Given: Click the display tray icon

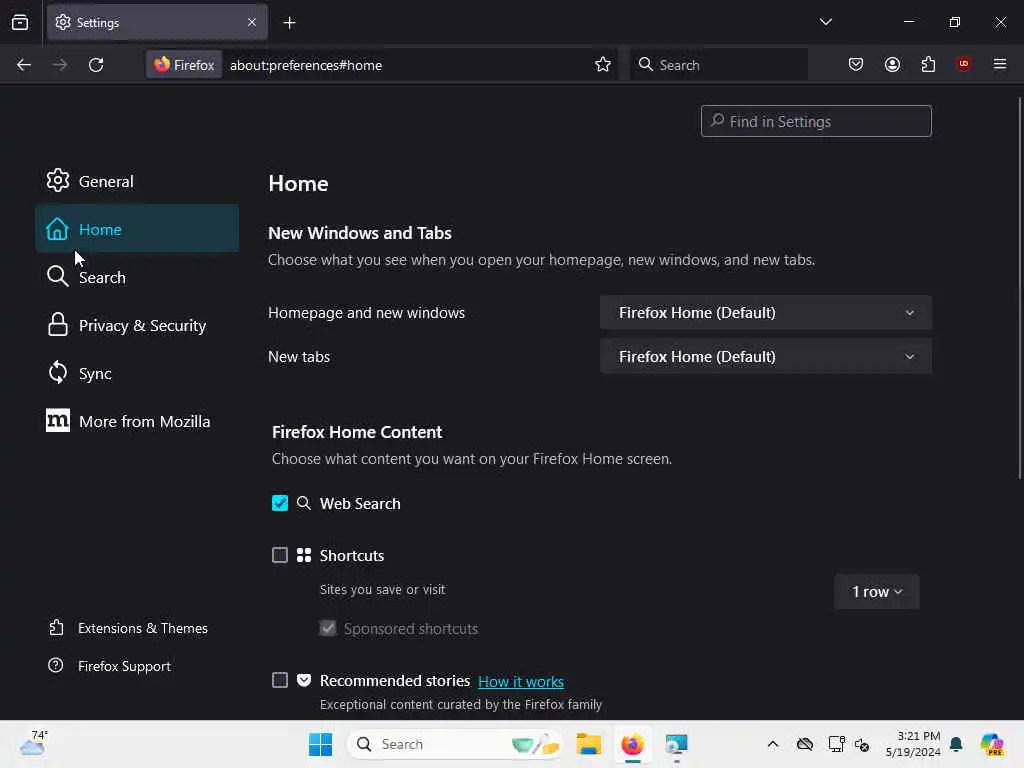Looking at the screenshot, I should click(x=836, y=744).
